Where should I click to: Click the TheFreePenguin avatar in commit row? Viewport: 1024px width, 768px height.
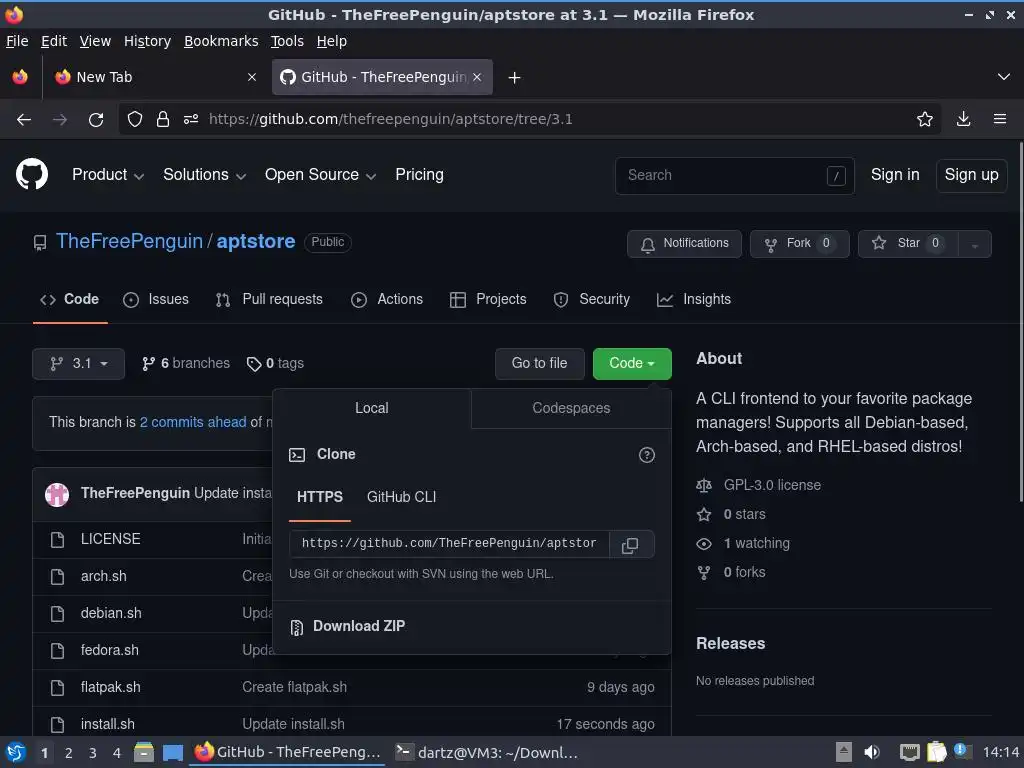[x=57, y=494]
